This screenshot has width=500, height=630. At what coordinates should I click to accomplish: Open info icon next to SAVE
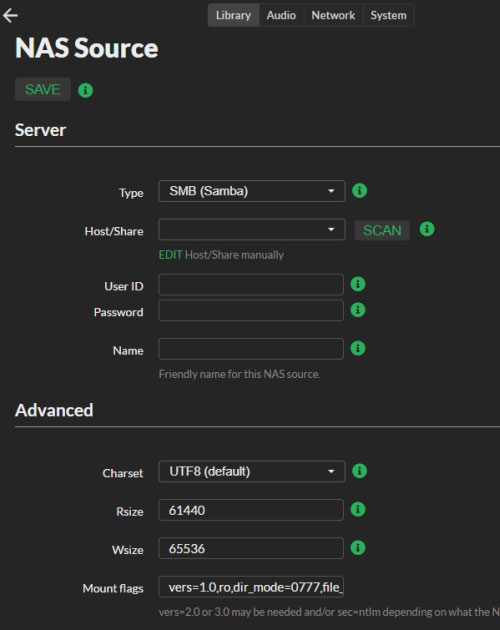[85, 90]
